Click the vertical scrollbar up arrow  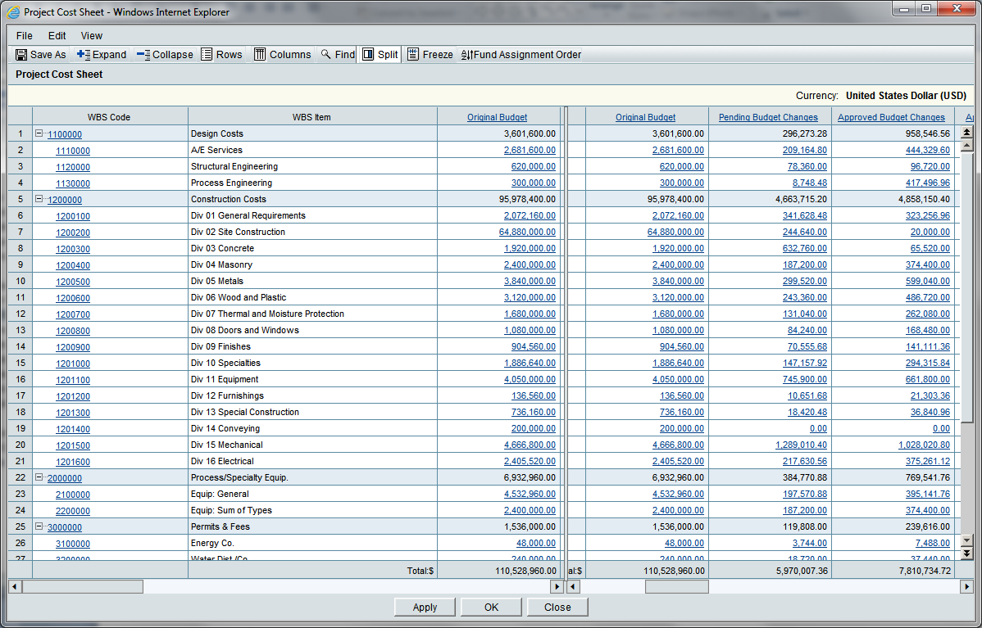click(966, 145)
